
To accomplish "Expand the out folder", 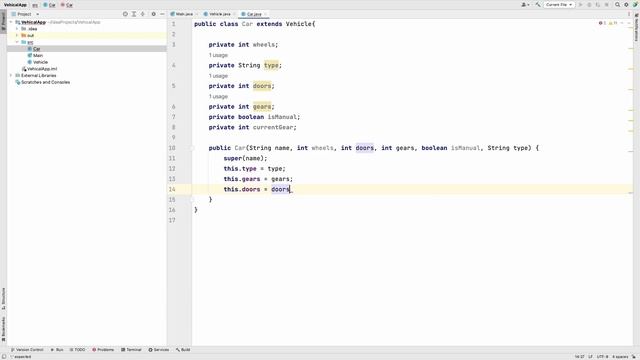I will click(x=17, y=35).
